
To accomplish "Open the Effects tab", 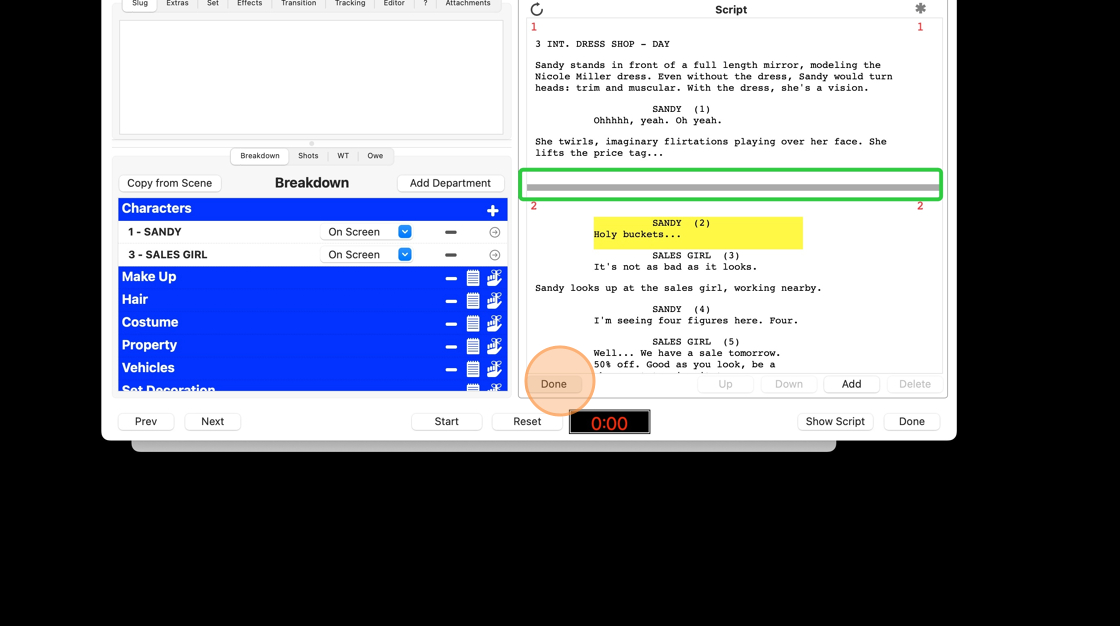I will click(249, 4).
